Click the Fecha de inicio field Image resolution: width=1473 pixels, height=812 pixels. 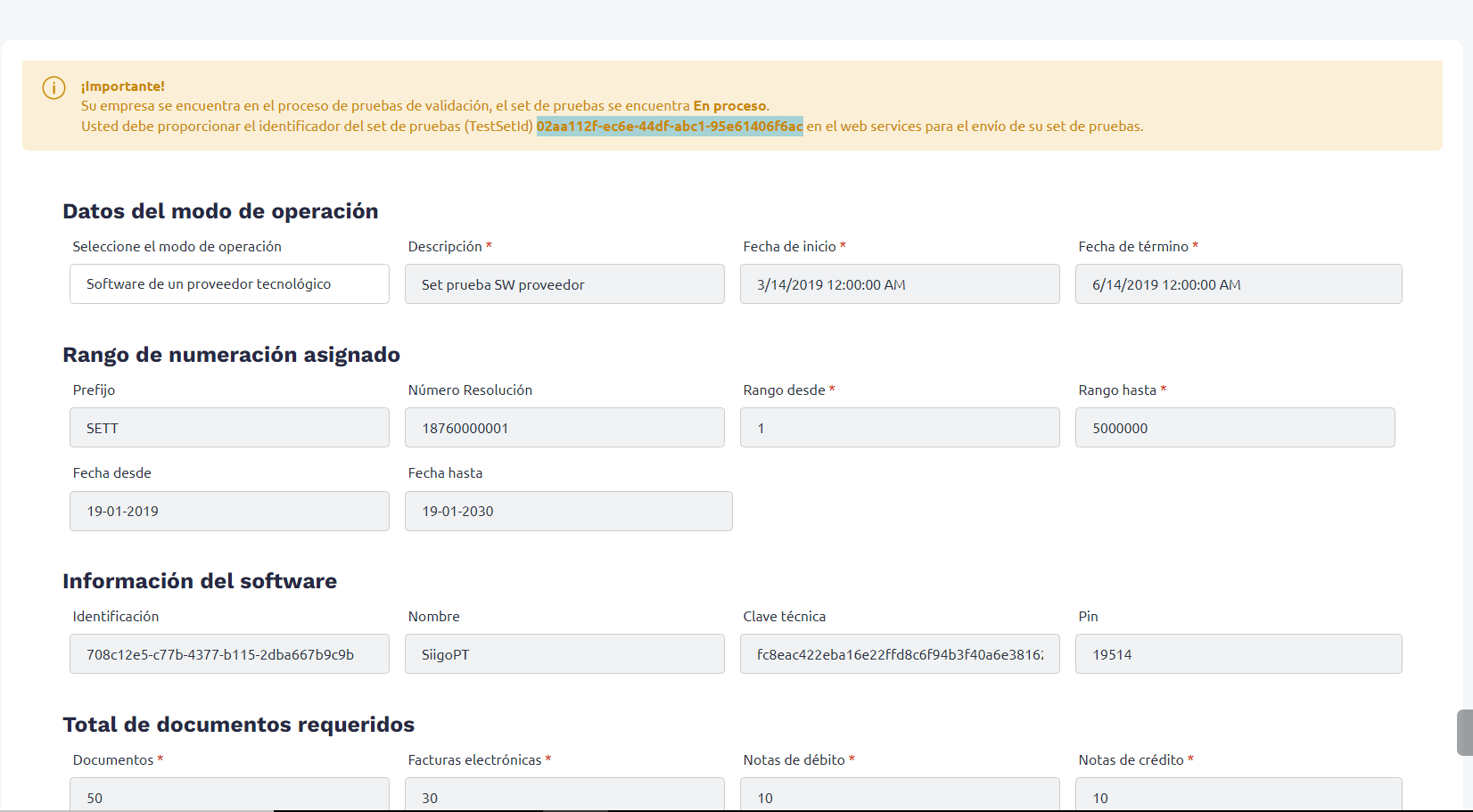pyautogui.click(x=900, y=283)
